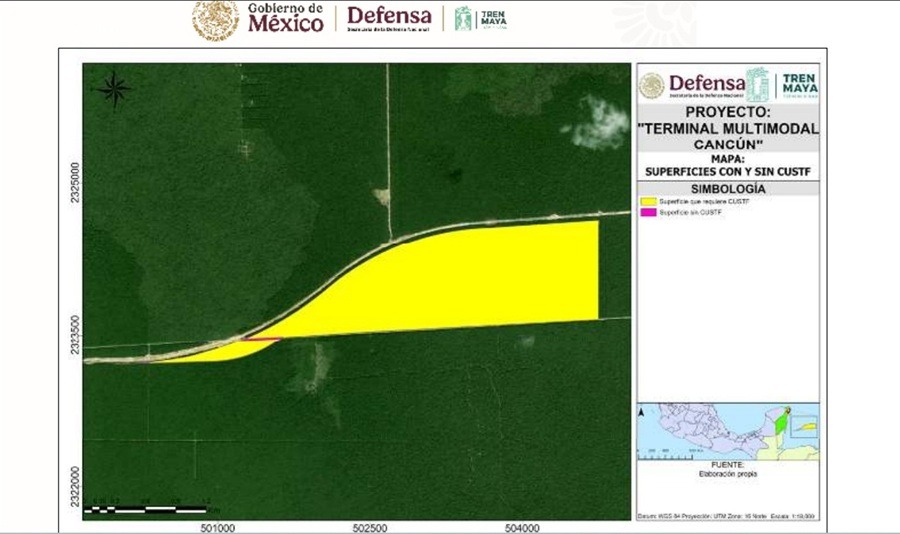Click the Defensa logo in top header
The image size is (900, 534).
(389, 19)
